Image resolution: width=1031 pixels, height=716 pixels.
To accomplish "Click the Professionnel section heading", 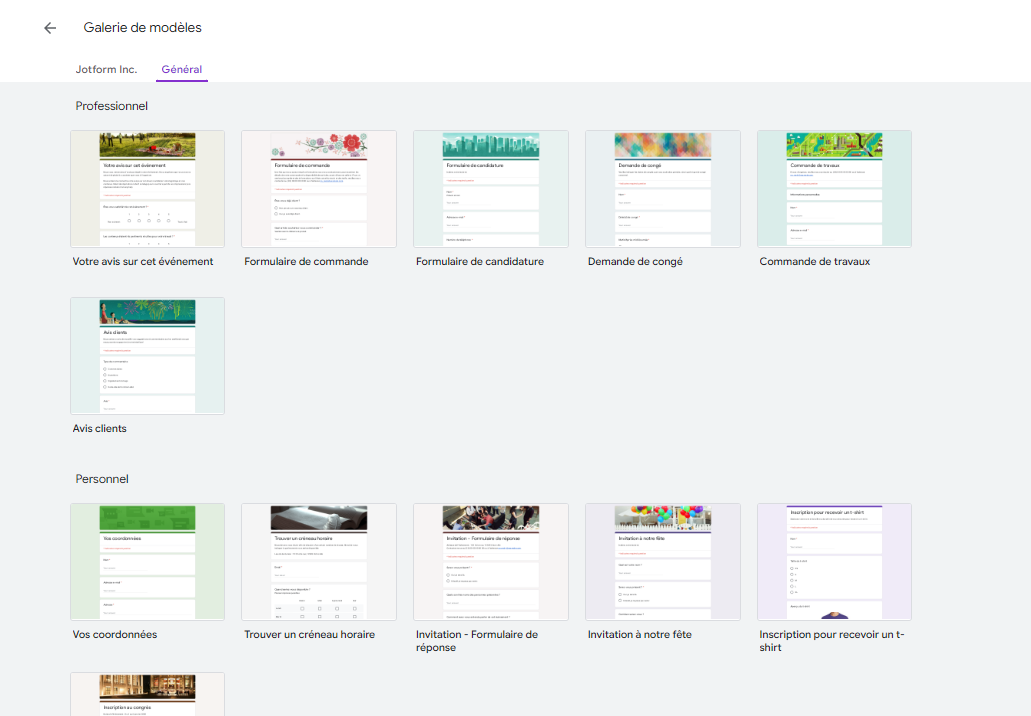I will [x=112, y=106].
